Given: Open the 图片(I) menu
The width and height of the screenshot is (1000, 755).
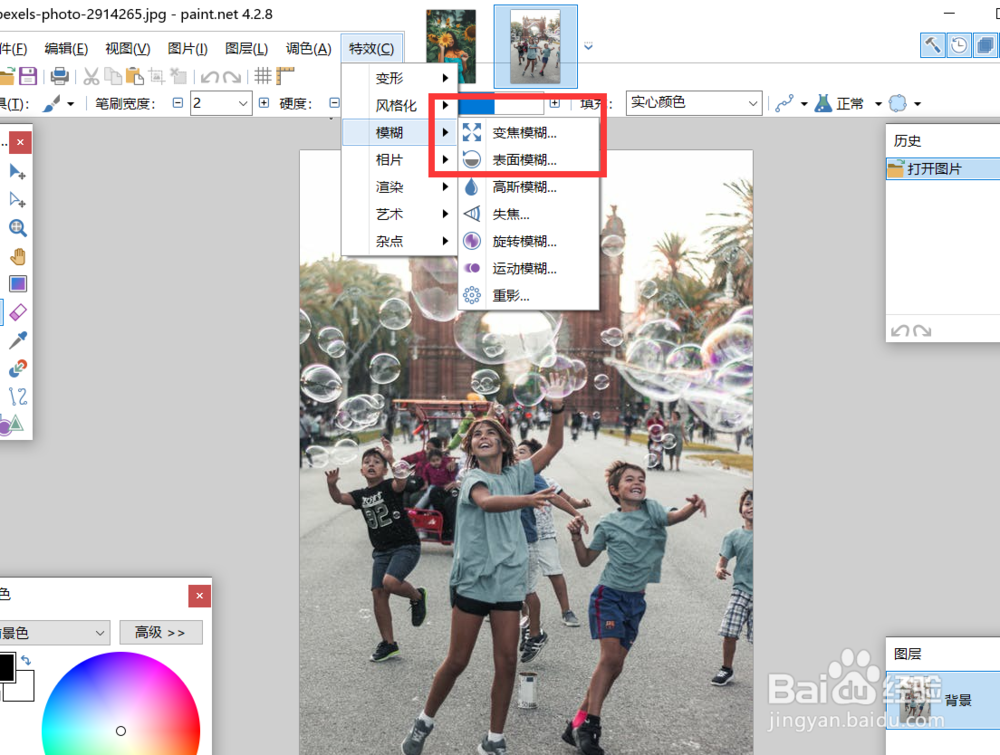Looking at the screenshot, I should (x=188, y=48).
